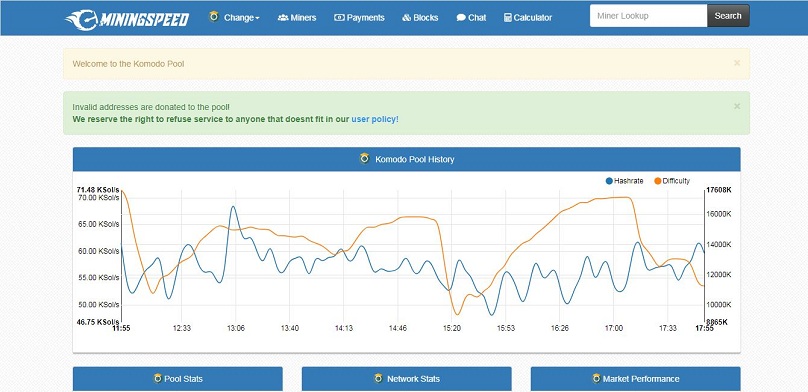This screenshot has width=808, height=392.
Task: Go to the Payments menu item
Action: 359,18
